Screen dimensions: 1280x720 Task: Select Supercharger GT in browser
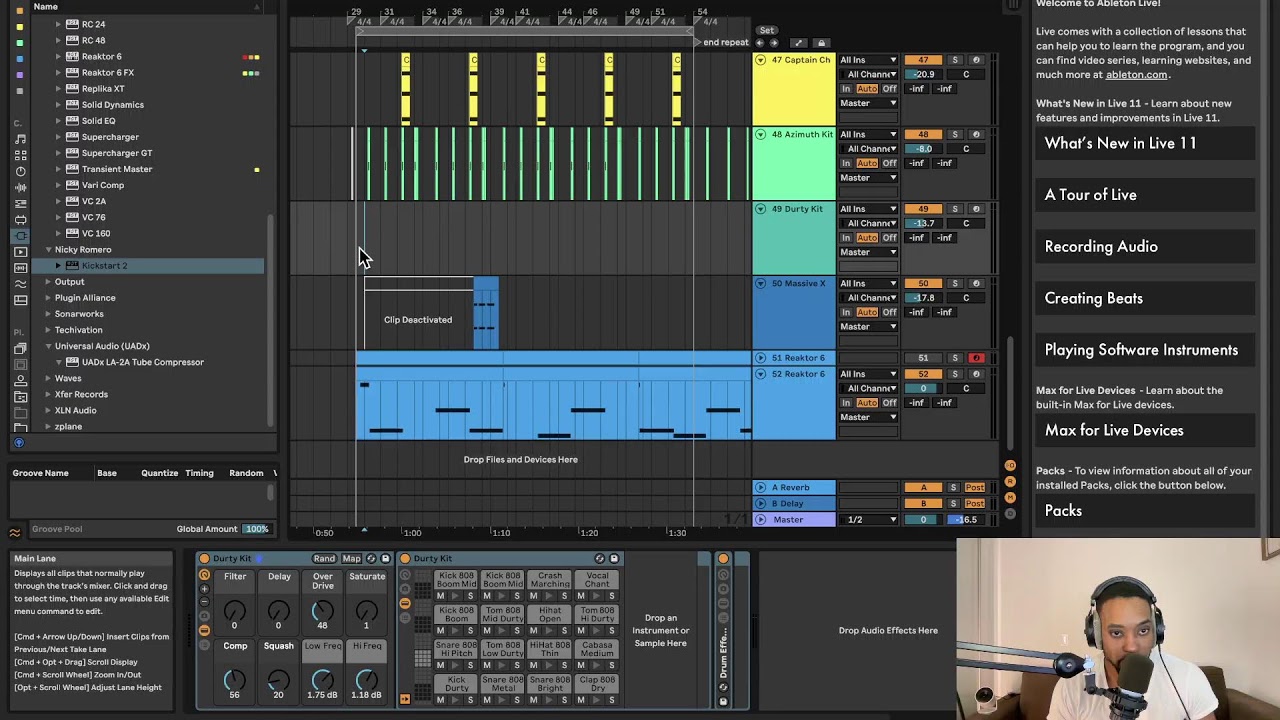(x=117, y=153)
